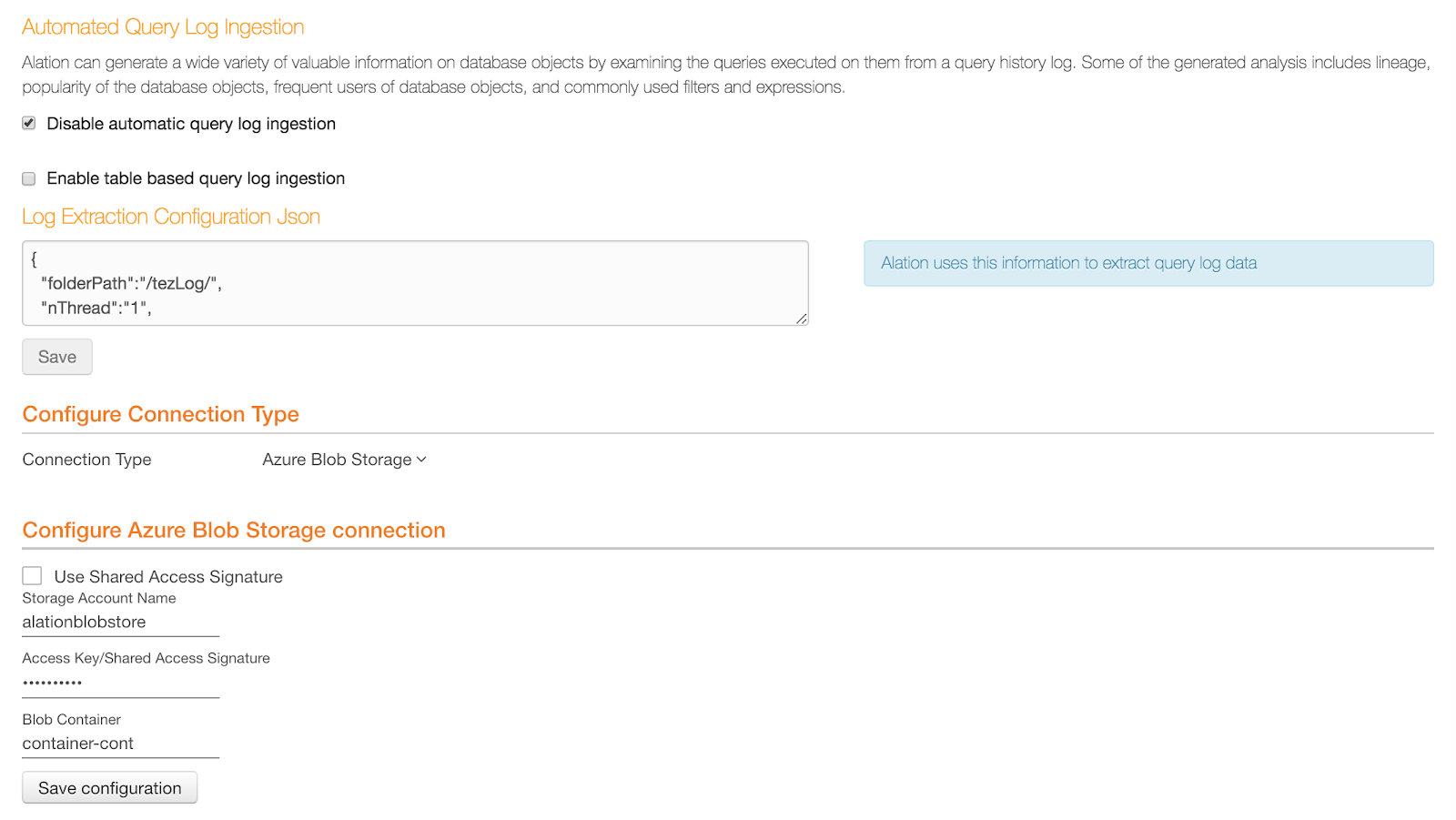Uncheck Disable automatic query log ingestion
The image size is (1456, 820).
tap(29, 123)
